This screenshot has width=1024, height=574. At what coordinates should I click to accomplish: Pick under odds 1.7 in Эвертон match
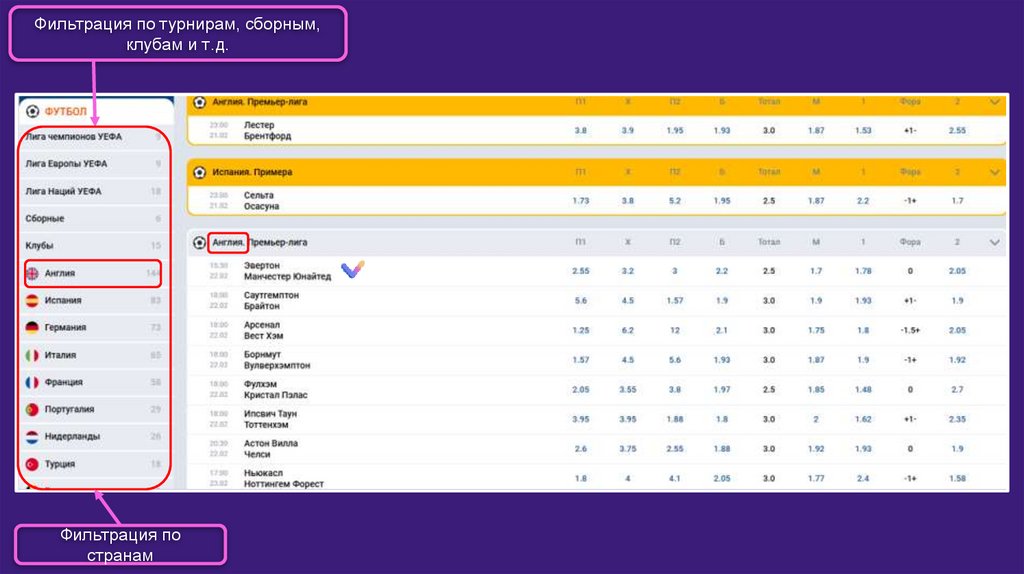coord(816,271)
